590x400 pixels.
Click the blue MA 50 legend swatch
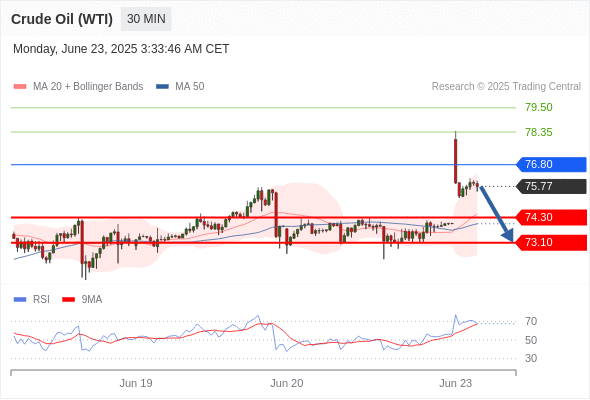[x=162, y=87]
